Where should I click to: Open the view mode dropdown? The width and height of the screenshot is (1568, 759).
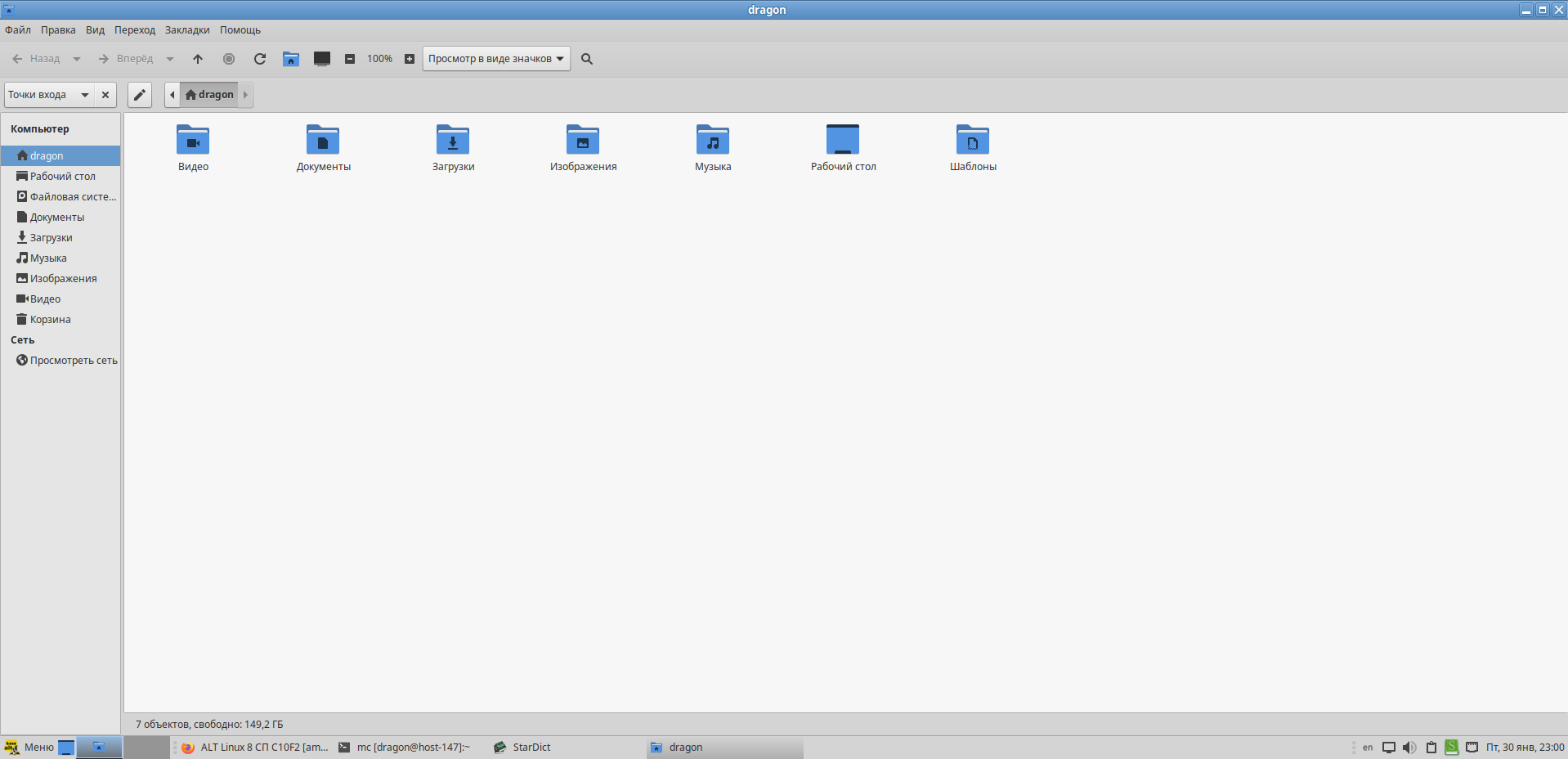click(x=495, y=59)
